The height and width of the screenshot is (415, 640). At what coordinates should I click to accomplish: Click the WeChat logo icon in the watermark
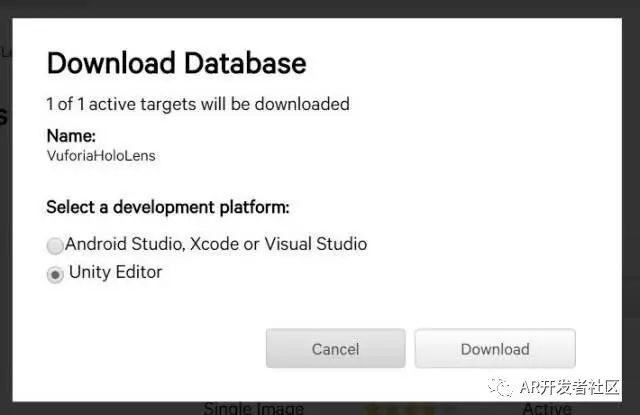pyautogui.click(x=500, y=387)
